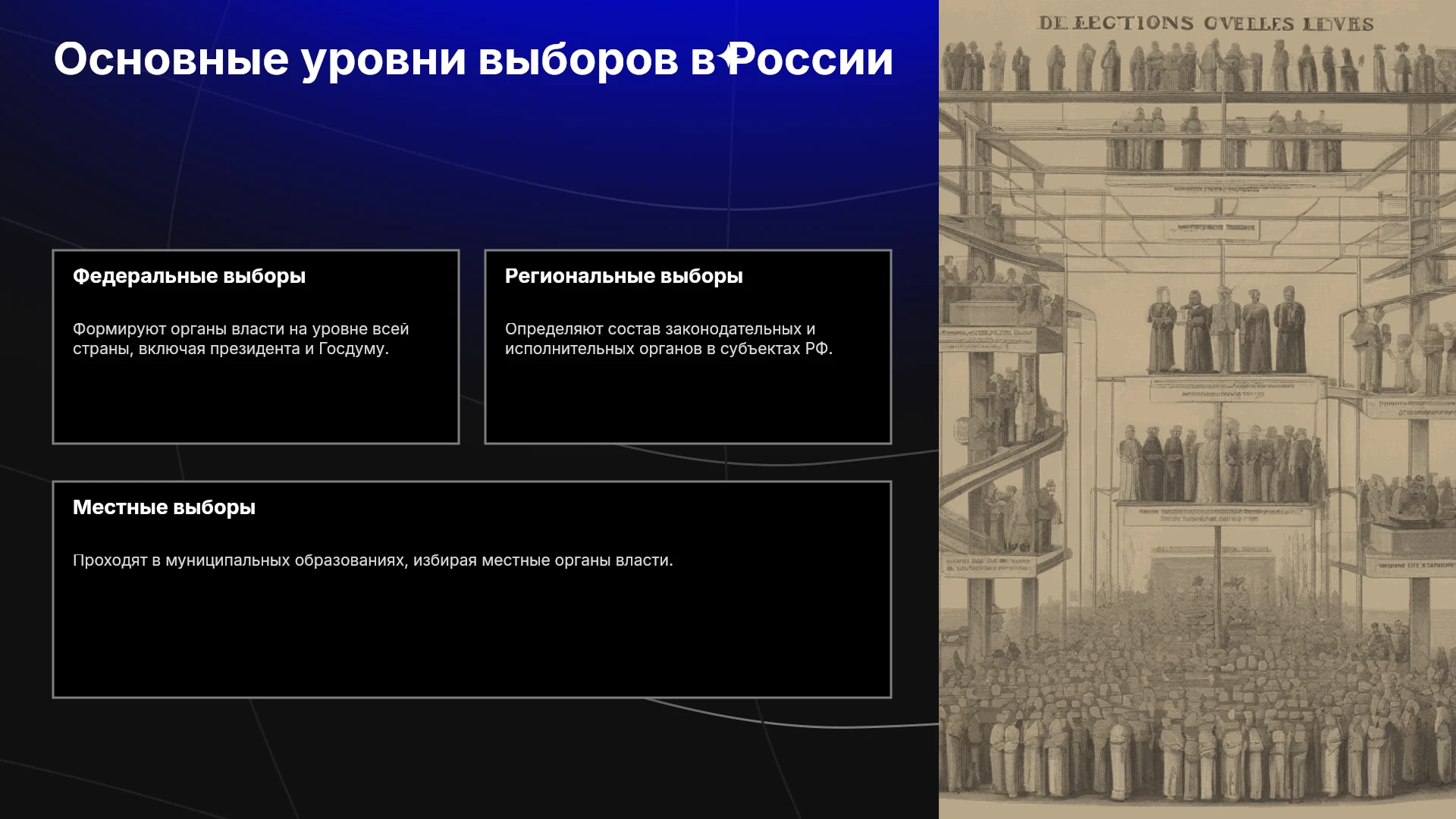Click the word "Основные" in the title
Viewport: 1456px width, 819px height.
point(171,59)
